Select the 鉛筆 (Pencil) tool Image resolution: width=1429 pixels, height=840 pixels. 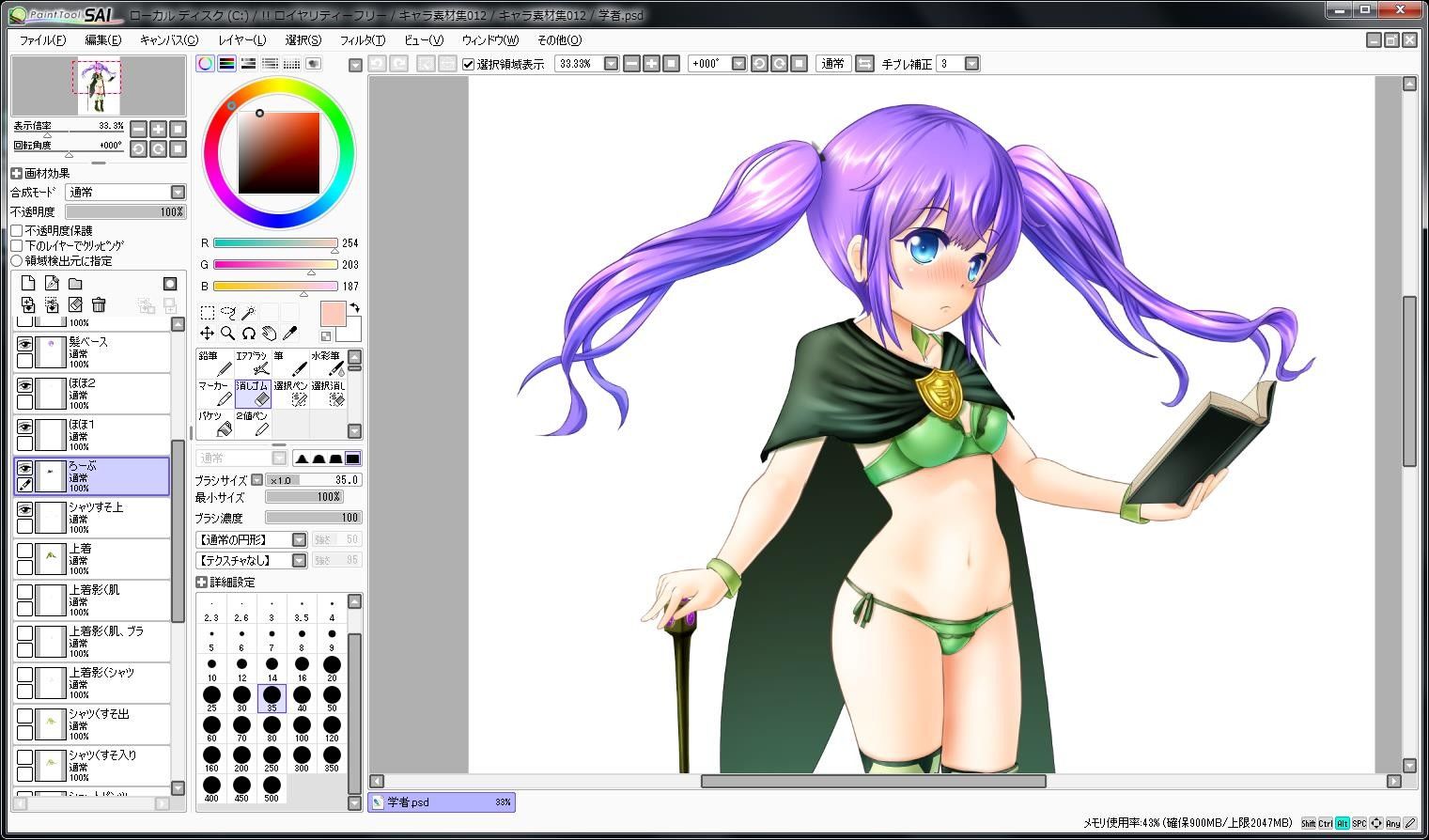[x=214, y=363]
